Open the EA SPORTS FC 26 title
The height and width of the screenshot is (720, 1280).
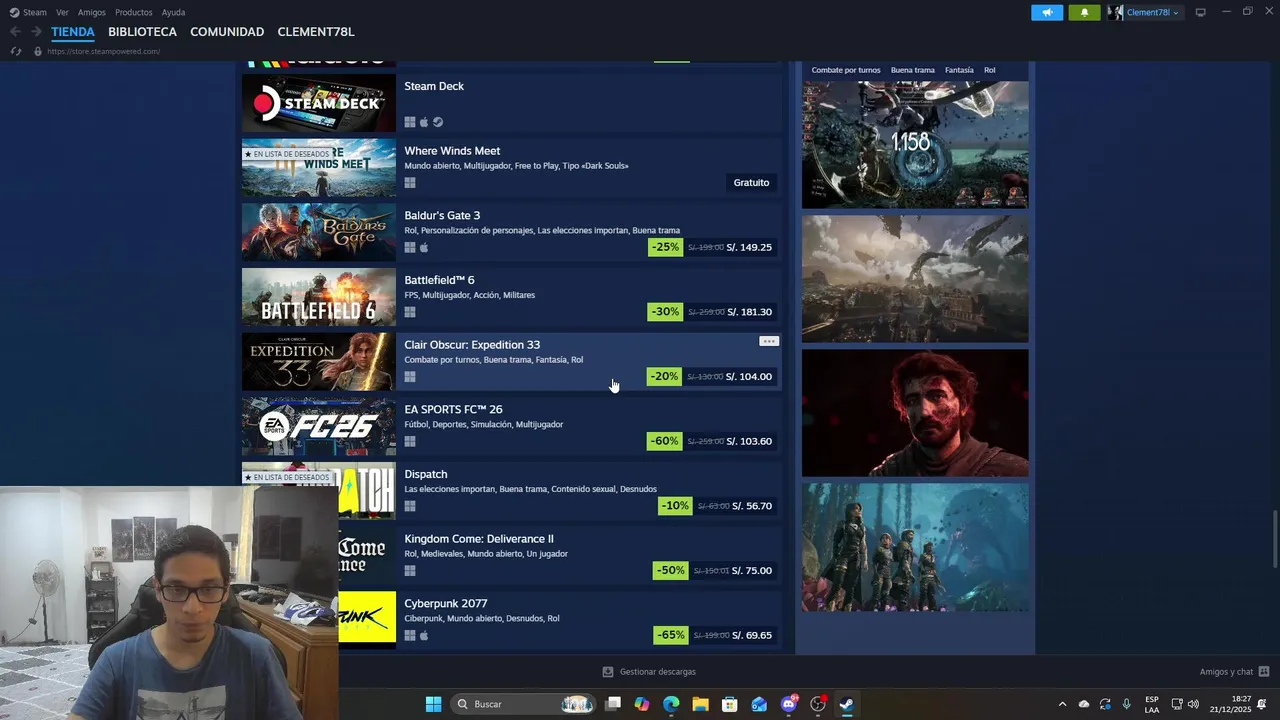[x=453, y=410]
